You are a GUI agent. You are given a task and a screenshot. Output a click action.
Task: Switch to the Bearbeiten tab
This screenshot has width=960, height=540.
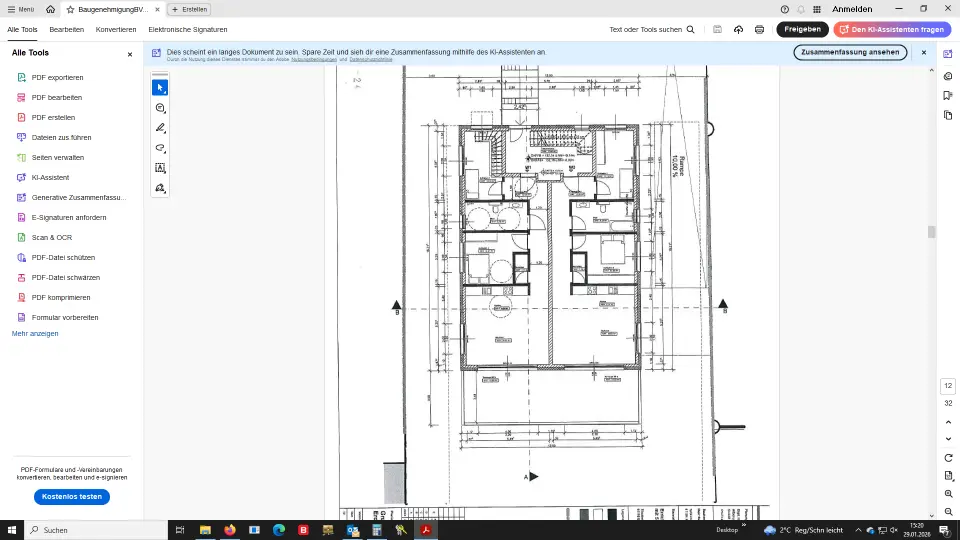[66, 30]
